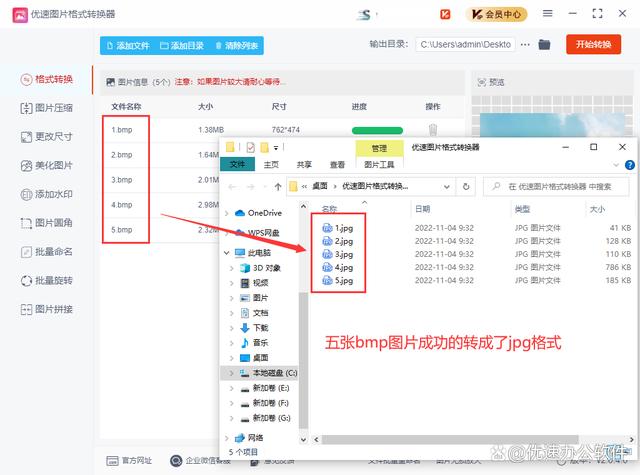Click the Explorer refresh button
The width and height of the screenshot is (640, 475).
click(x=466, y=186)
